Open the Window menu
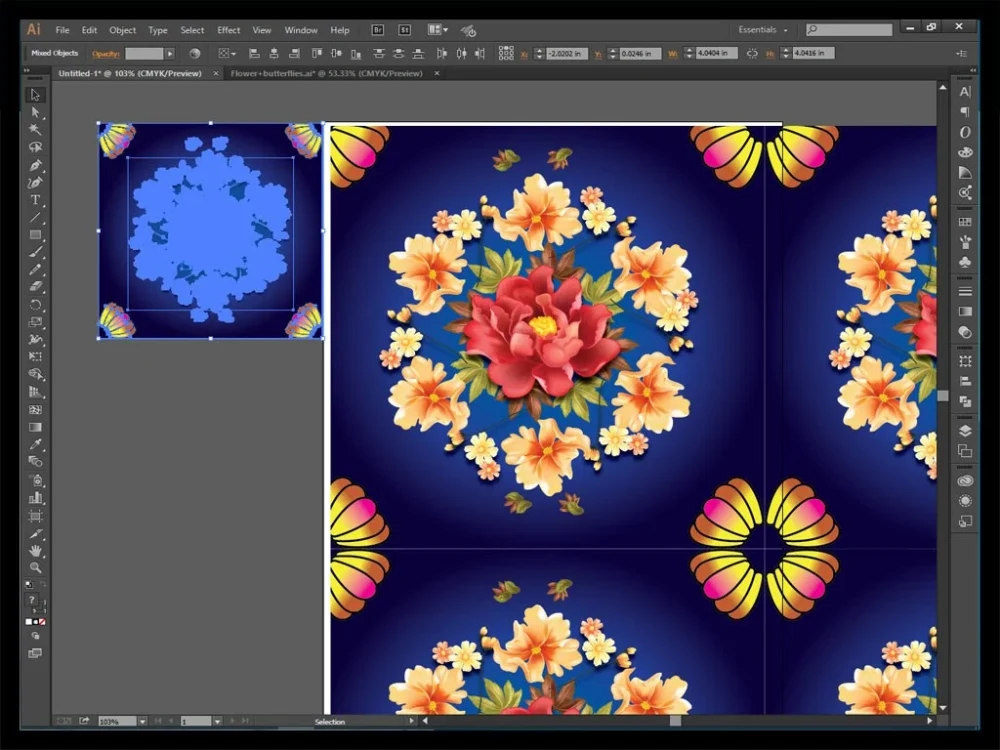 [301, 30]
